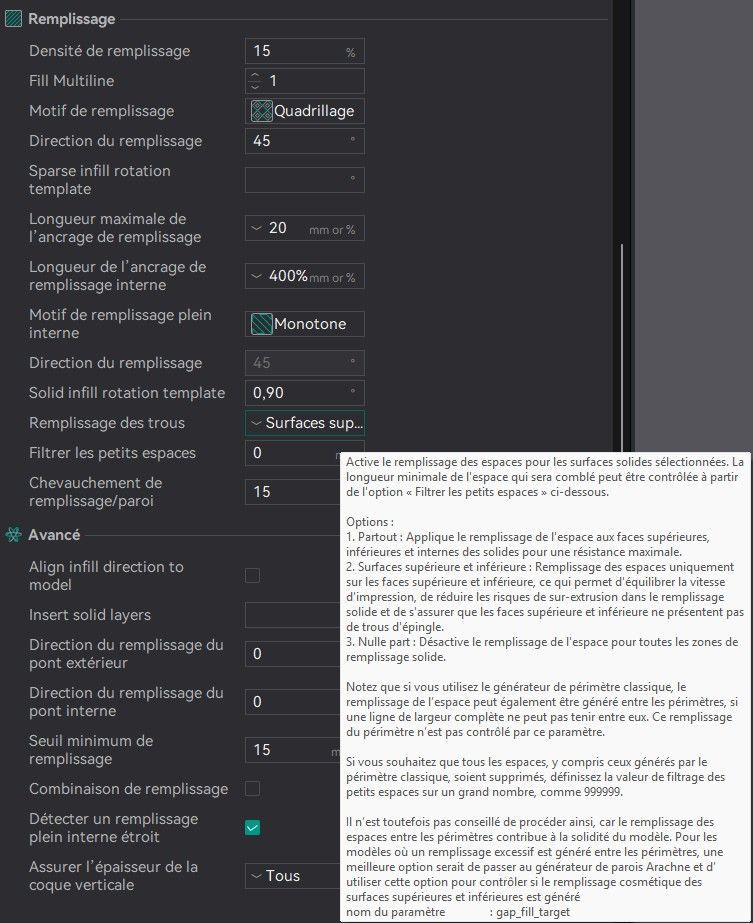The image size is (753, 923).
Task: Open the Longueur maximale de l'ancrage dropdown
Action: 304,228
